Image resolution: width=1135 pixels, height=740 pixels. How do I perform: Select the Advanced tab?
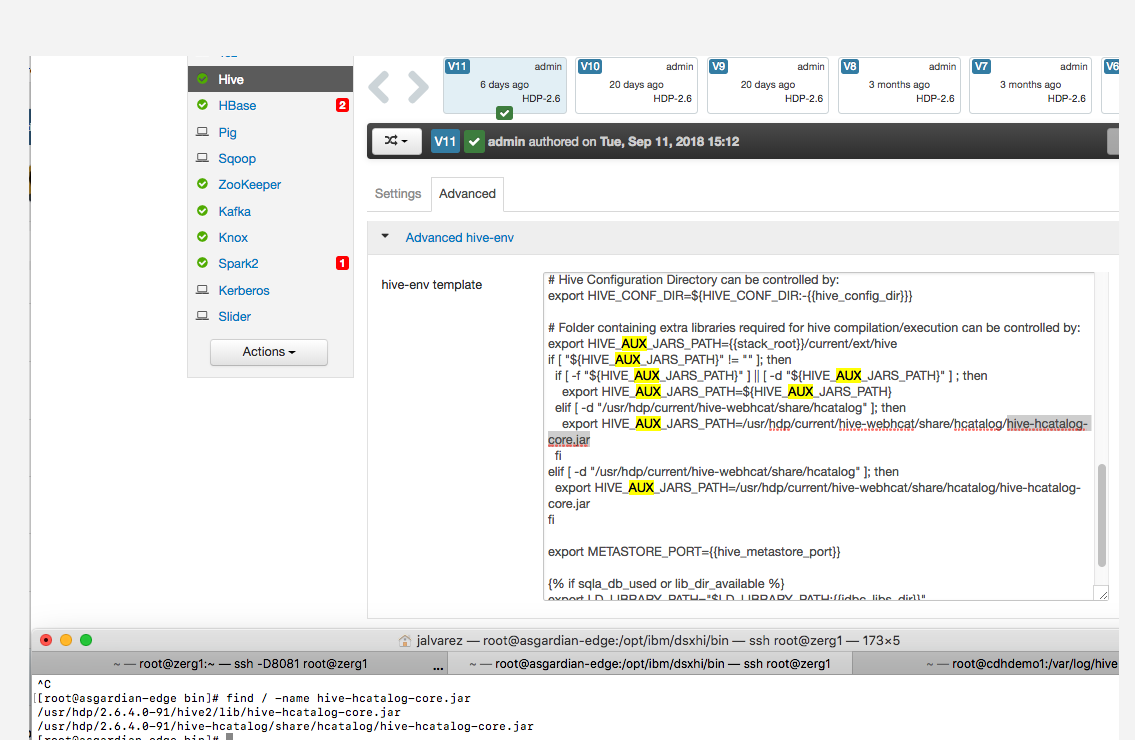point(467,194)
